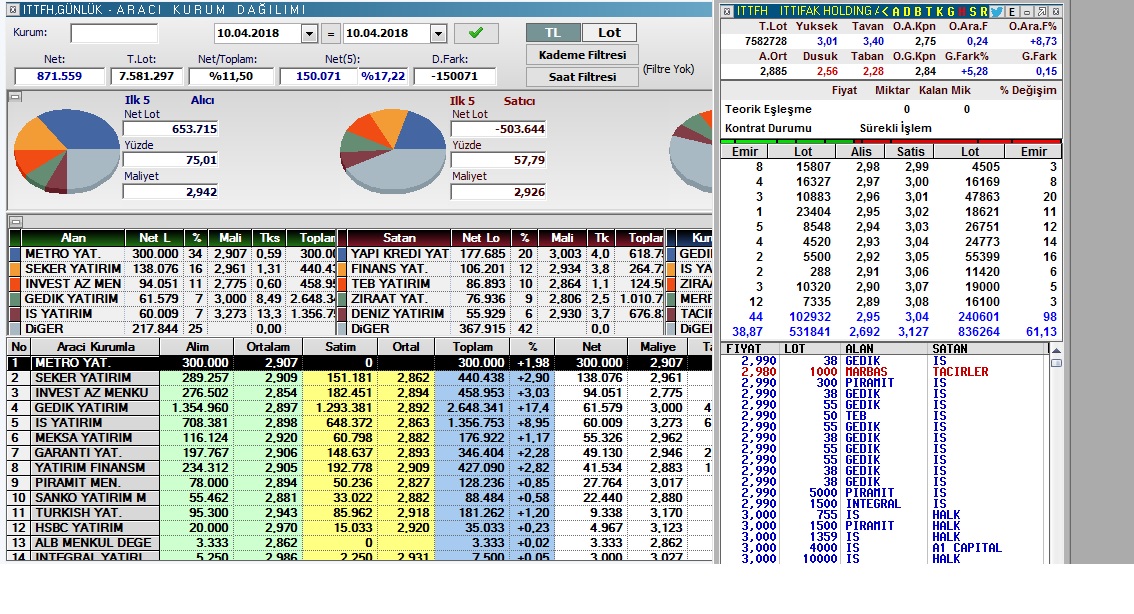Click the 'D' icon in ITTFH title bar
The image size is (1134, 614).
[x=907, y=12]
